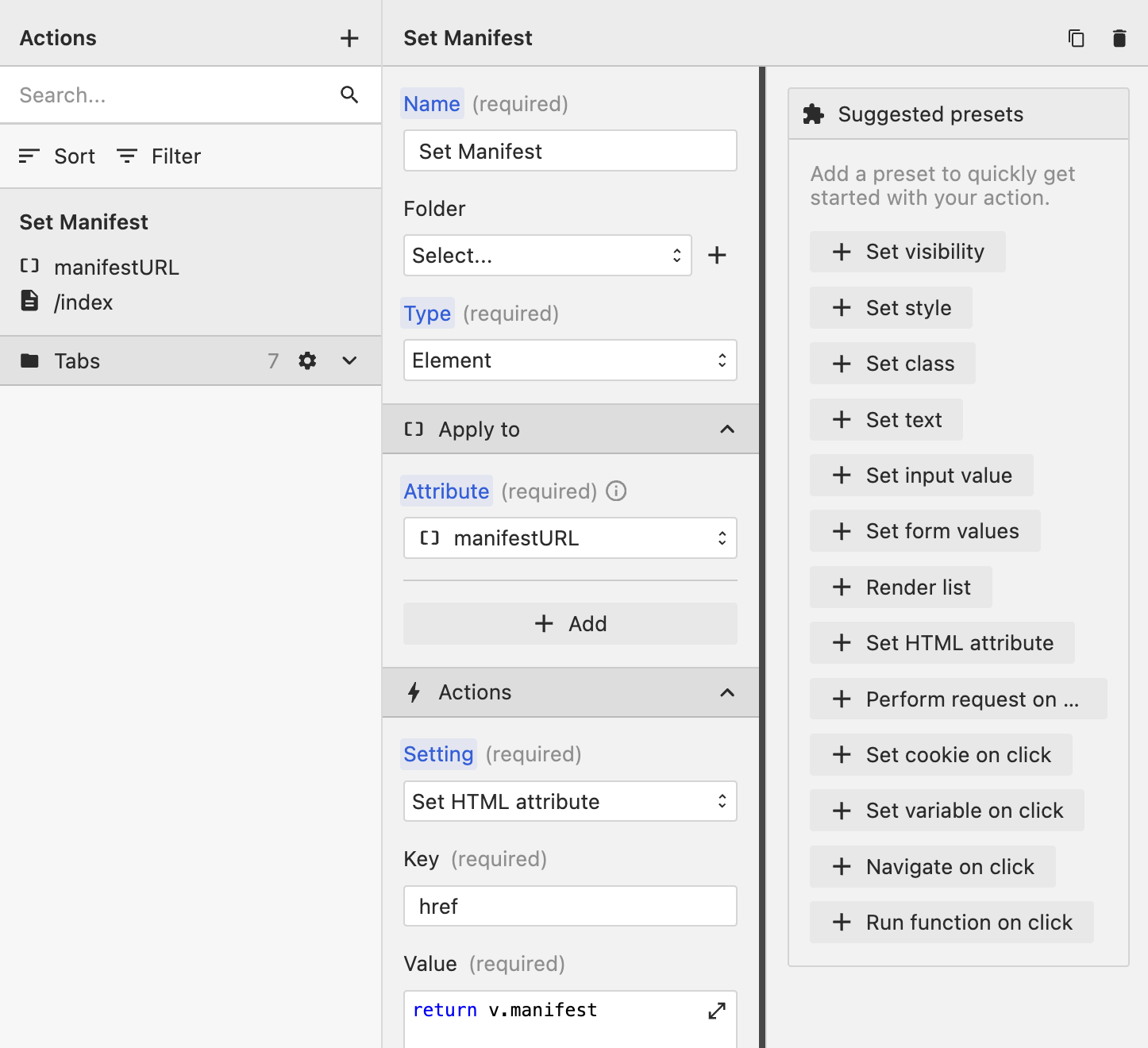Delete the action with trash icon
Viewport: 1148px width, 1048px height.
(x=1119, y=38)
